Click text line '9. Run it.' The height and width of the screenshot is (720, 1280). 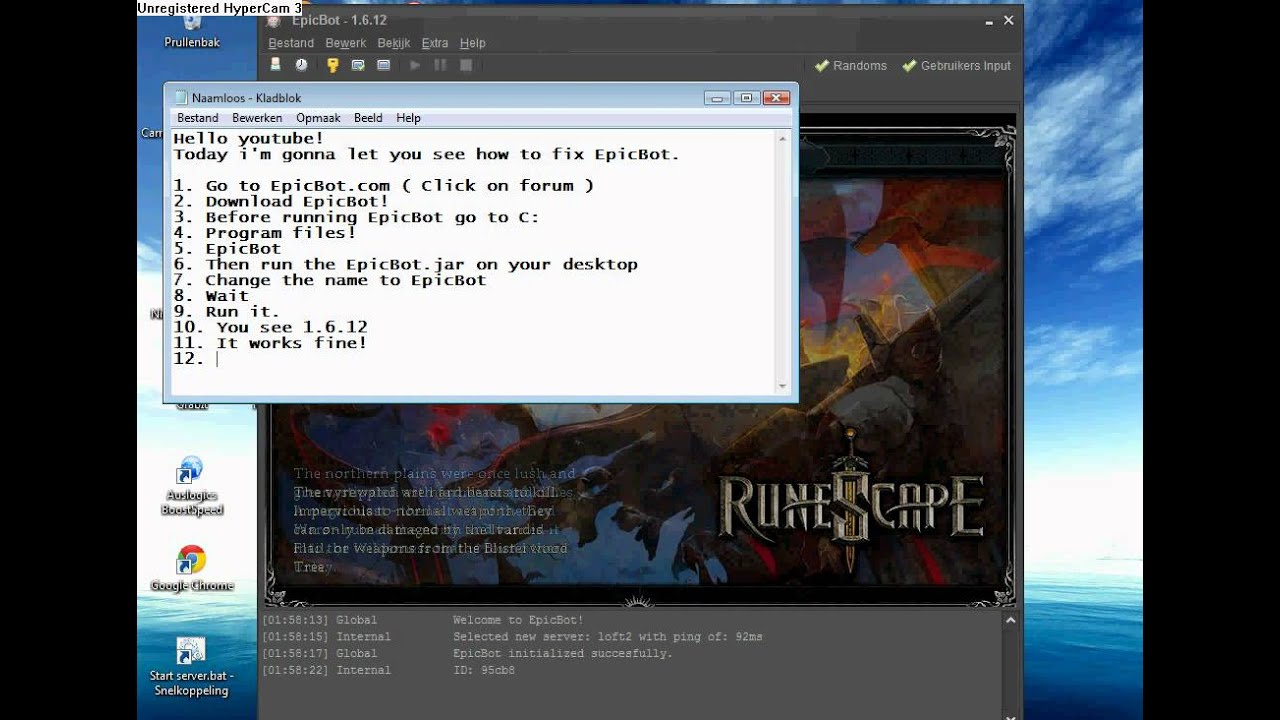point(226,311)
